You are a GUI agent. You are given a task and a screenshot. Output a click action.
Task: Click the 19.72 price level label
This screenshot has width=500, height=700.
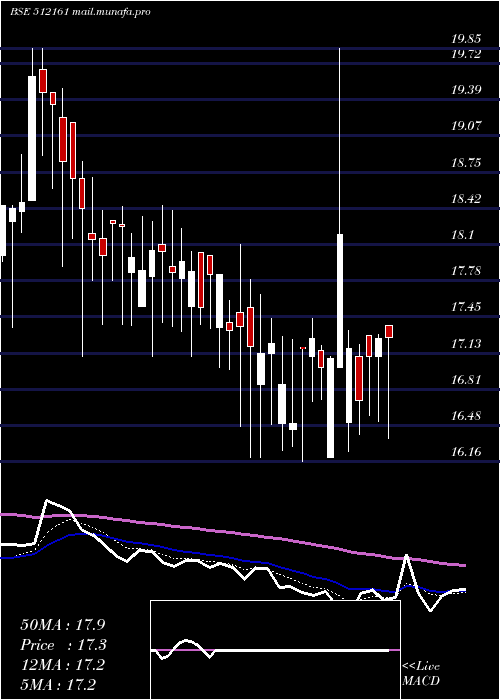[466, 54]
